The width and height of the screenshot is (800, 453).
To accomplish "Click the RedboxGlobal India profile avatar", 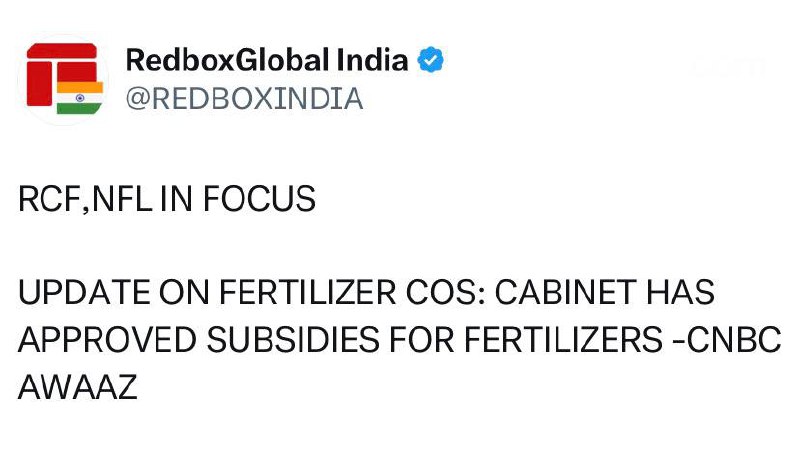I will point(64,79).
